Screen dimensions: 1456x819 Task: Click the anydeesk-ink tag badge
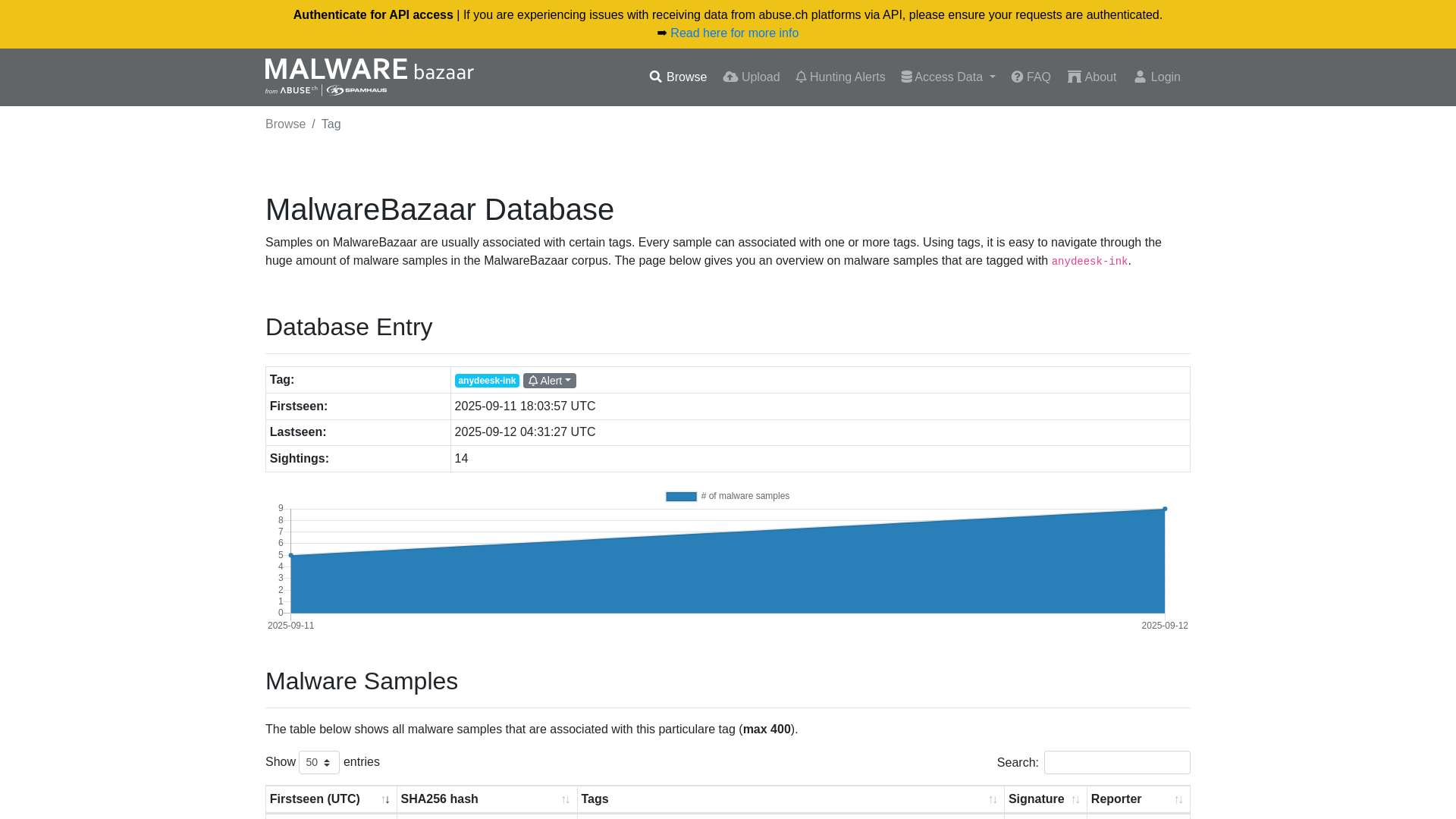click(x=487, y=381)
